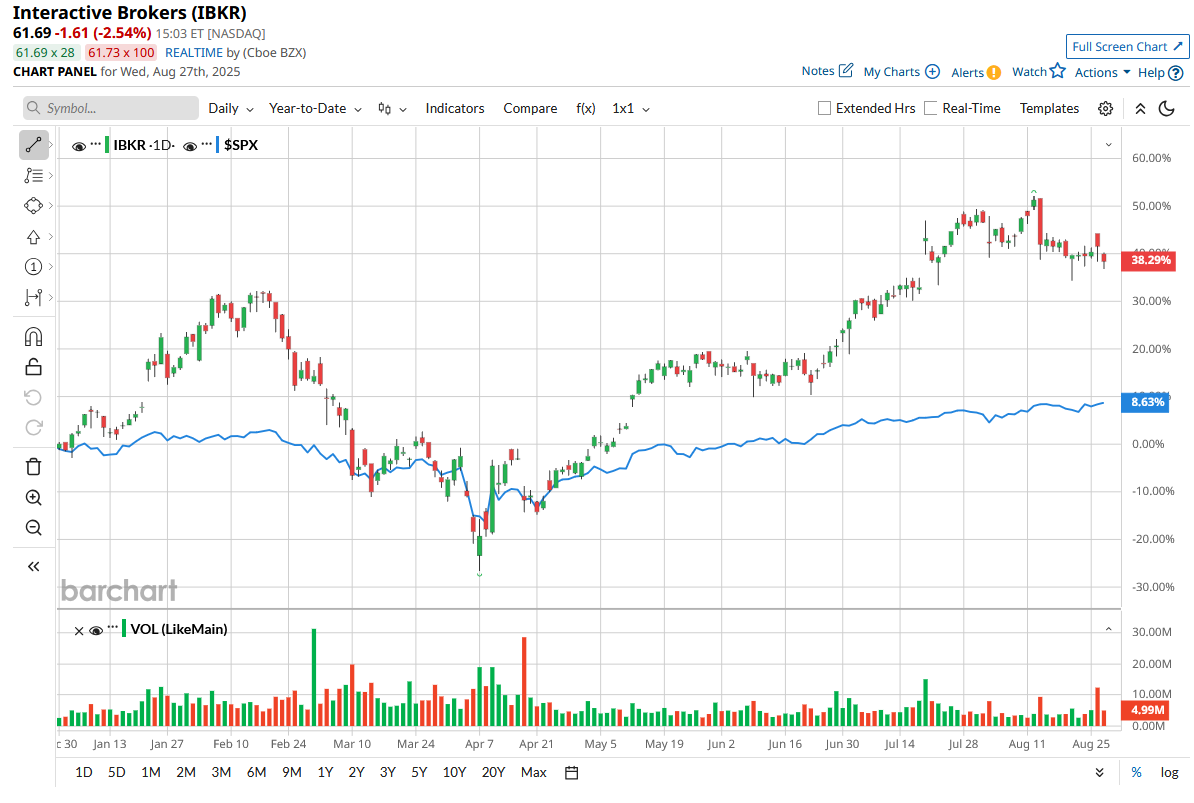
Task: Set range to 1M
Action: click(151, 773)
